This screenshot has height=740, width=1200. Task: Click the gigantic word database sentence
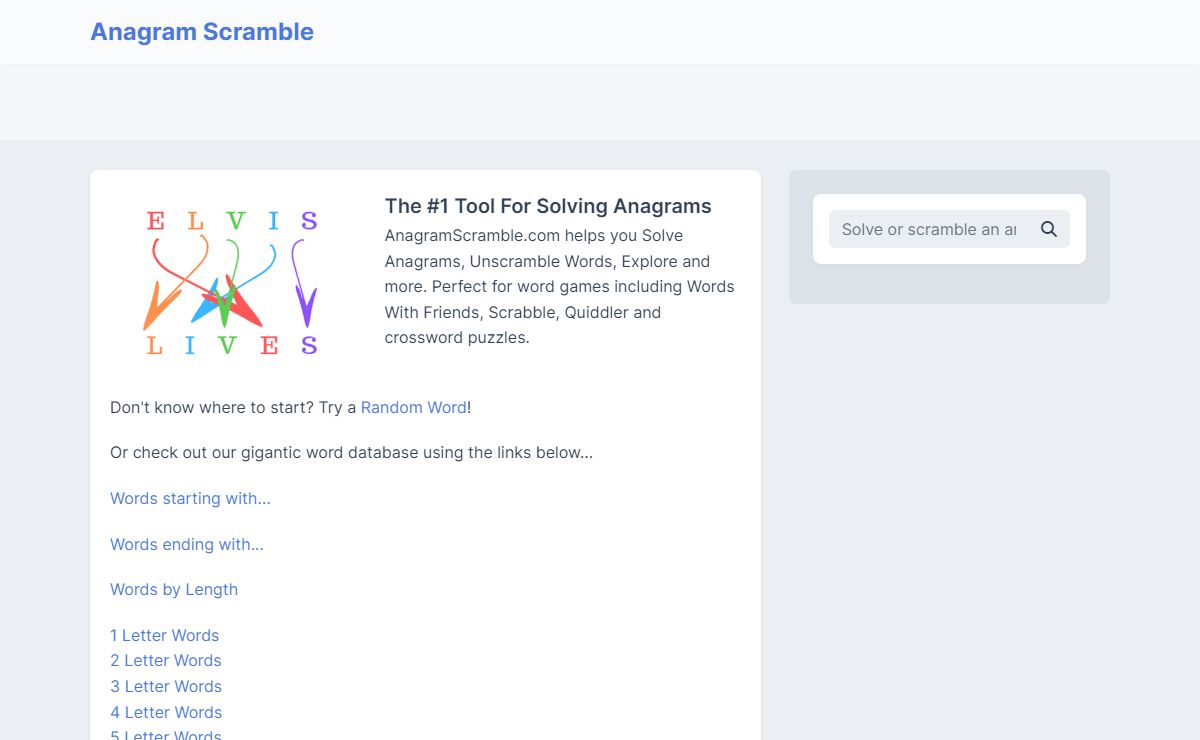click(352, 452)
